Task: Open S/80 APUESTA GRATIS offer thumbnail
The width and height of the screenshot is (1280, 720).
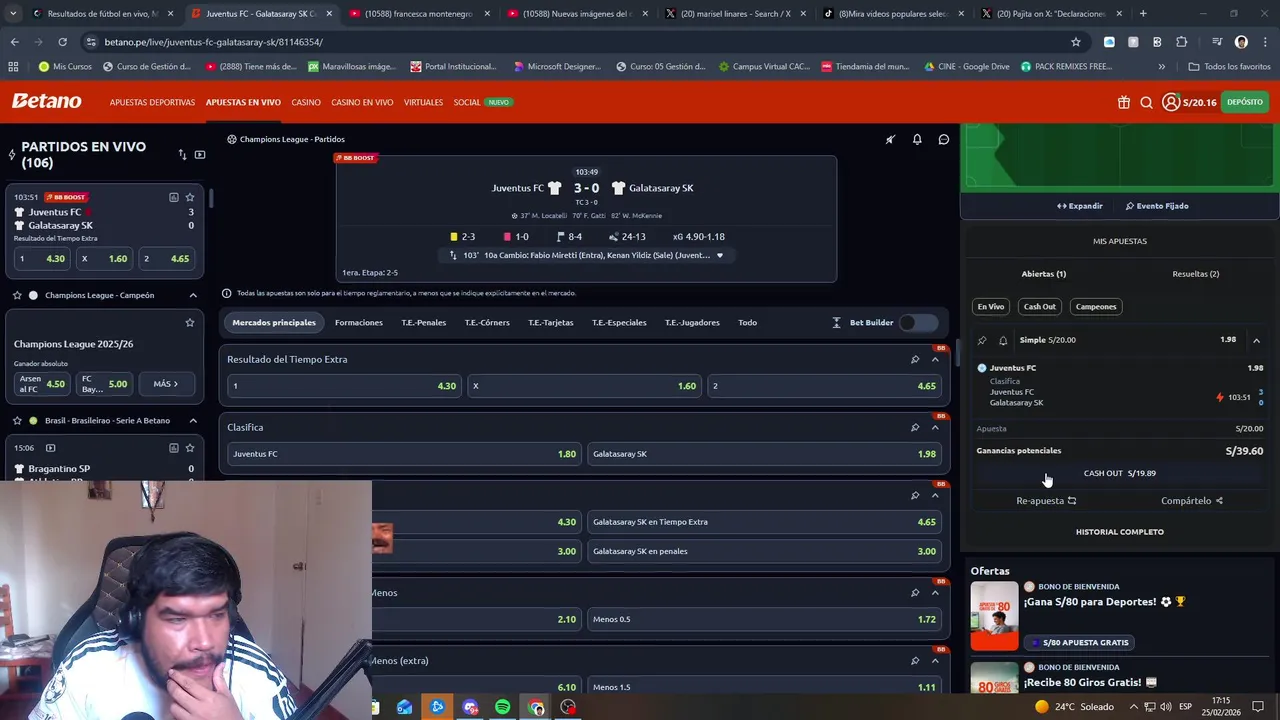Action: [x=994, y=617]
